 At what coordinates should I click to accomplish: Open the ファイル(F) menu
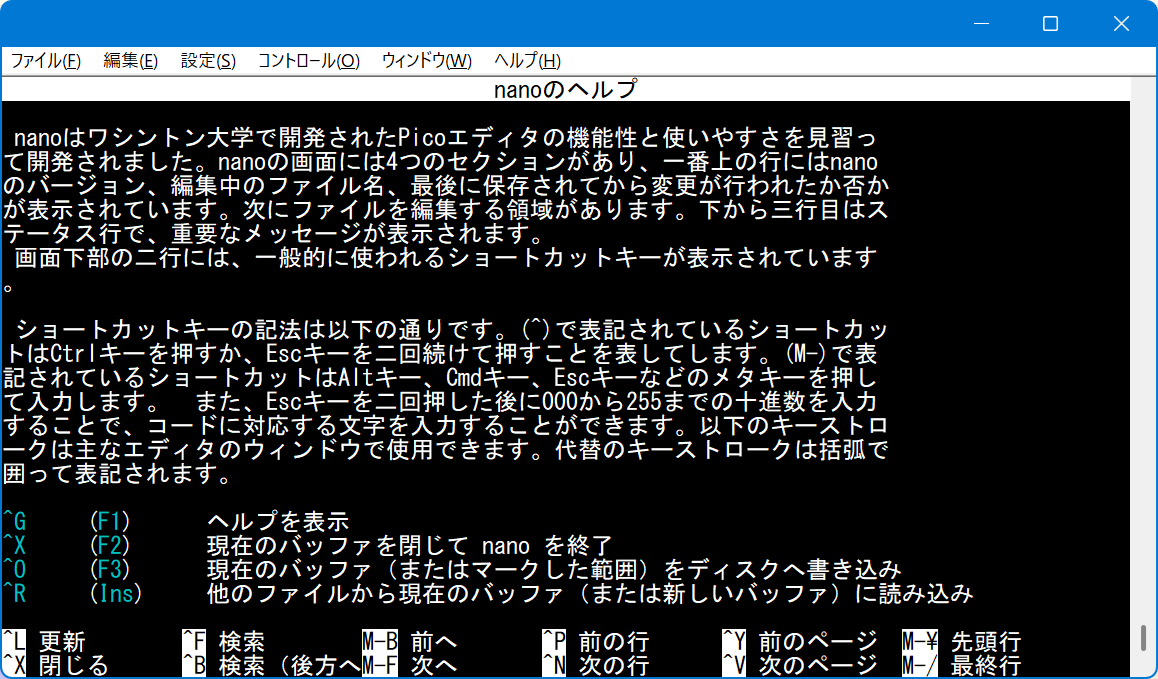(46, 61)
